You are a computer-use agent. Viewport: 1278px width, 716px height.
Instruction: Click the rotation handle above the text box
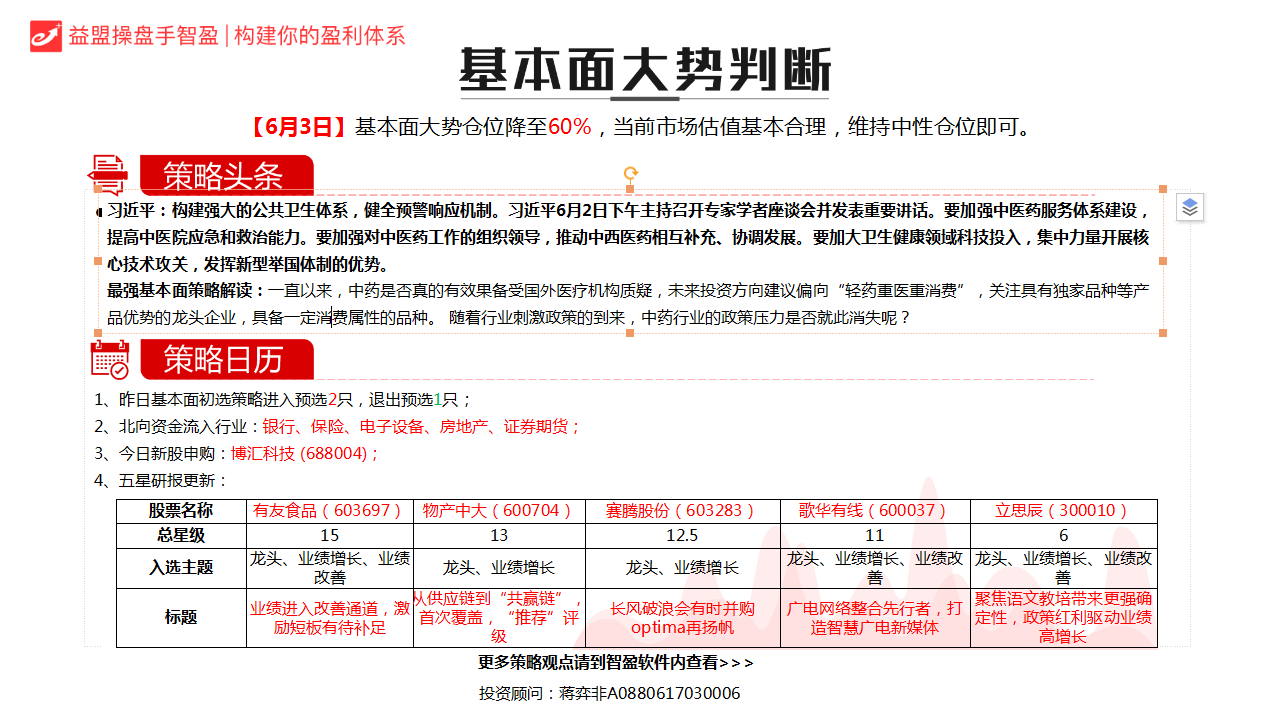click(631, 174)
